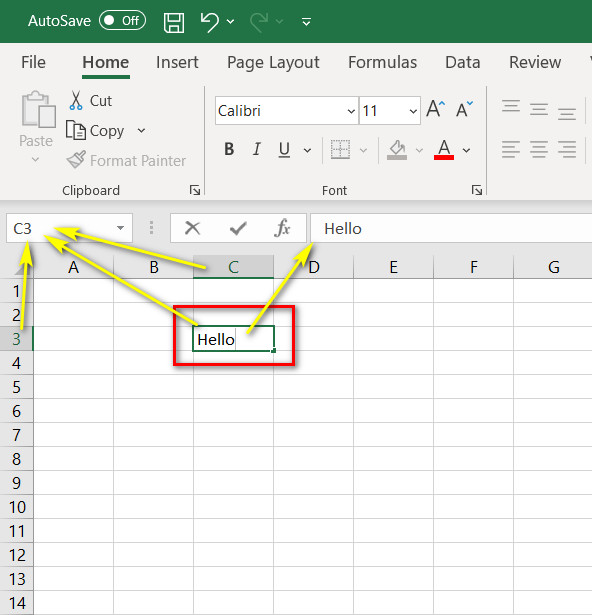Click the Save floppy disk icon
The image size is (592, 615).
click(x=174, y=22)
